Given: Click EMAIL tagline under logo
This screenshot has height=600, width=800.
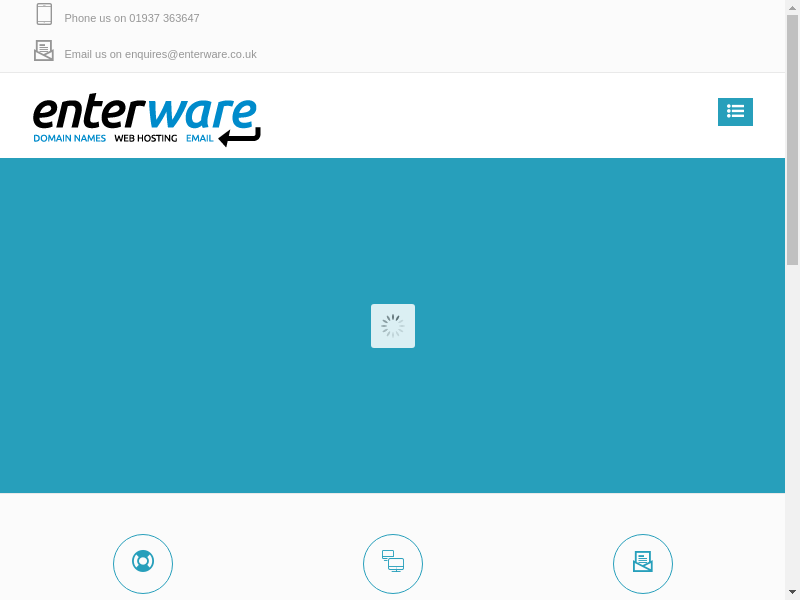Looking at the screenshot, I should [199, 138].
